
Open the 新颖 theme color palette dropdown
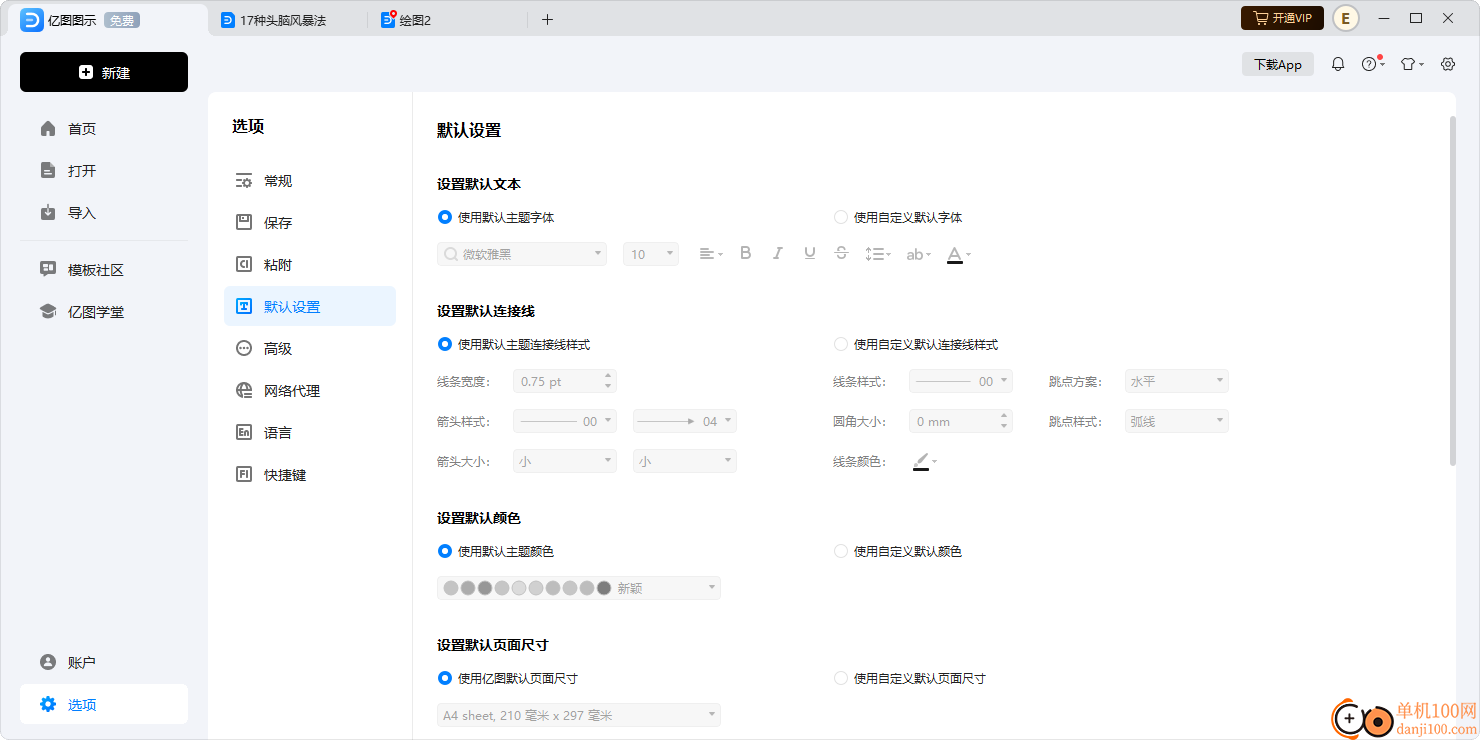point(579,588)
